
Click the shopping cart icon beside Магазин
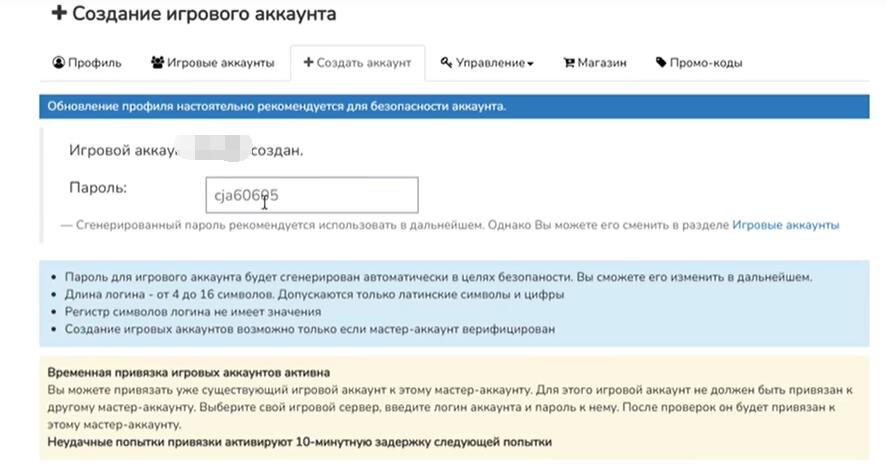click(569, 62)
